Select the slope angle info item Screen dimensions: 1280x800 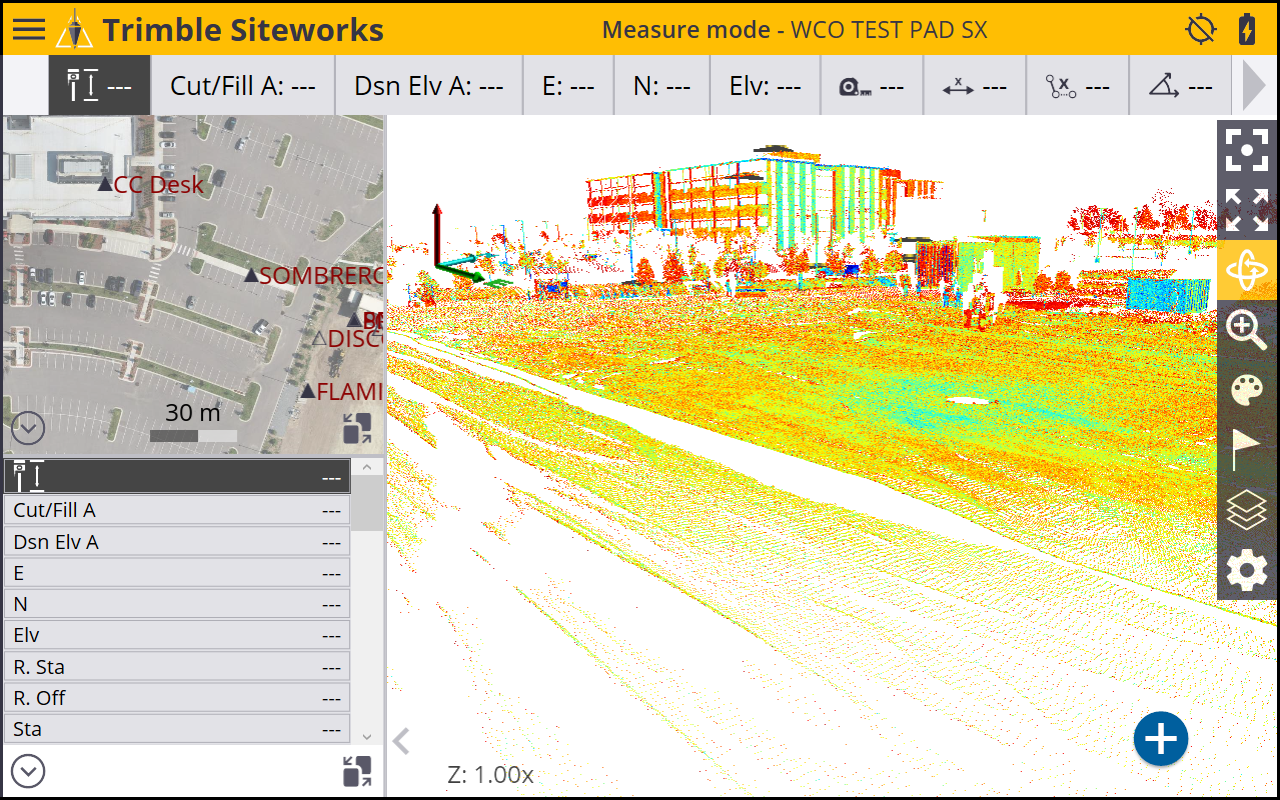pos(1180,85)
